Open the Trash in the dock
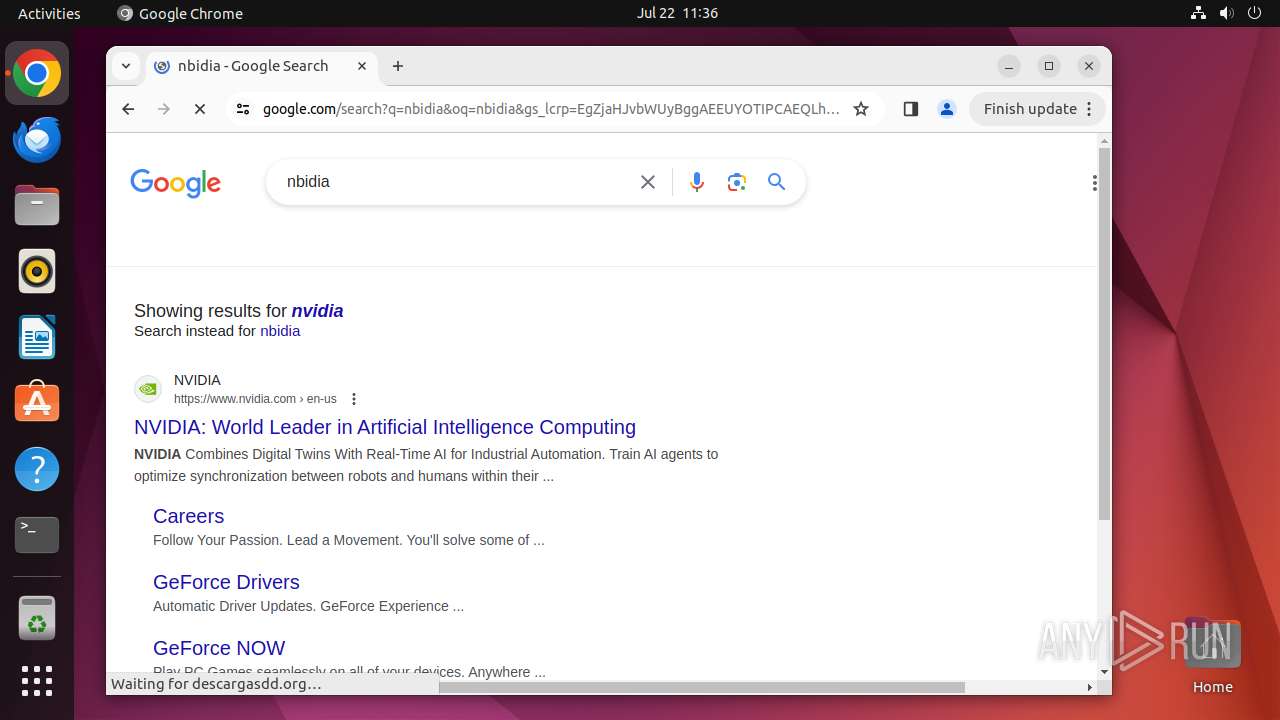 pyautogui.click(x=37, y=618)
